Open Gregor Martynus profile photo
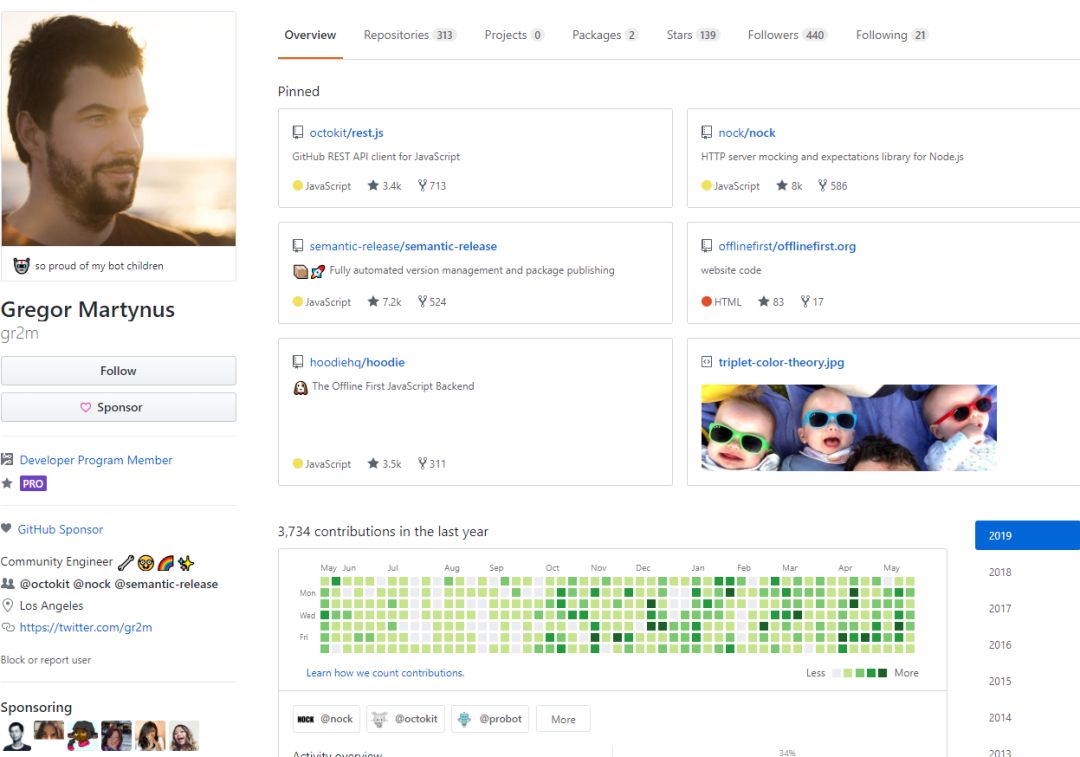 [x=118, y=129]
